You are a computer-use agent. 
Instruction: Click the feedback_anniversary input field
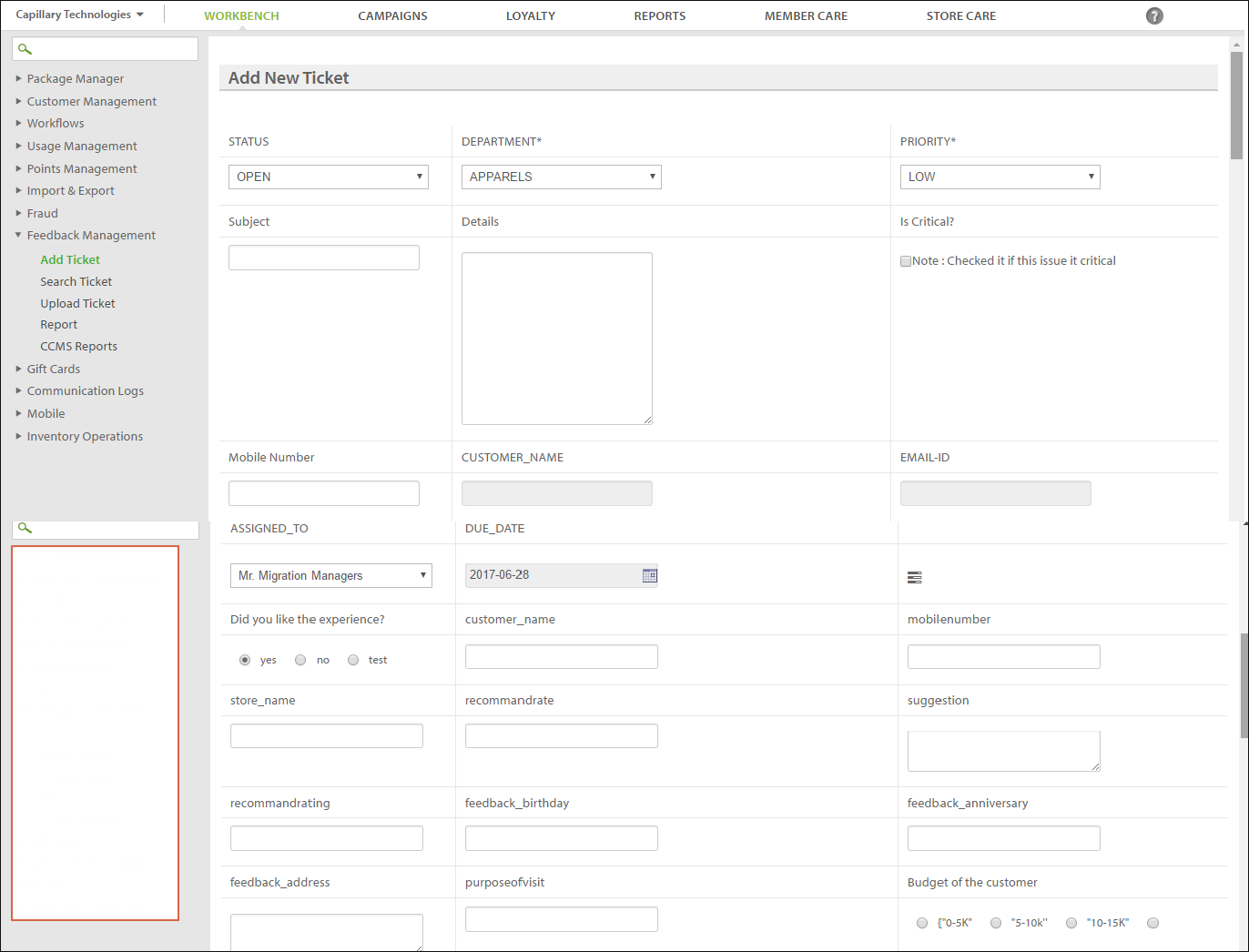click(1004, 838)
